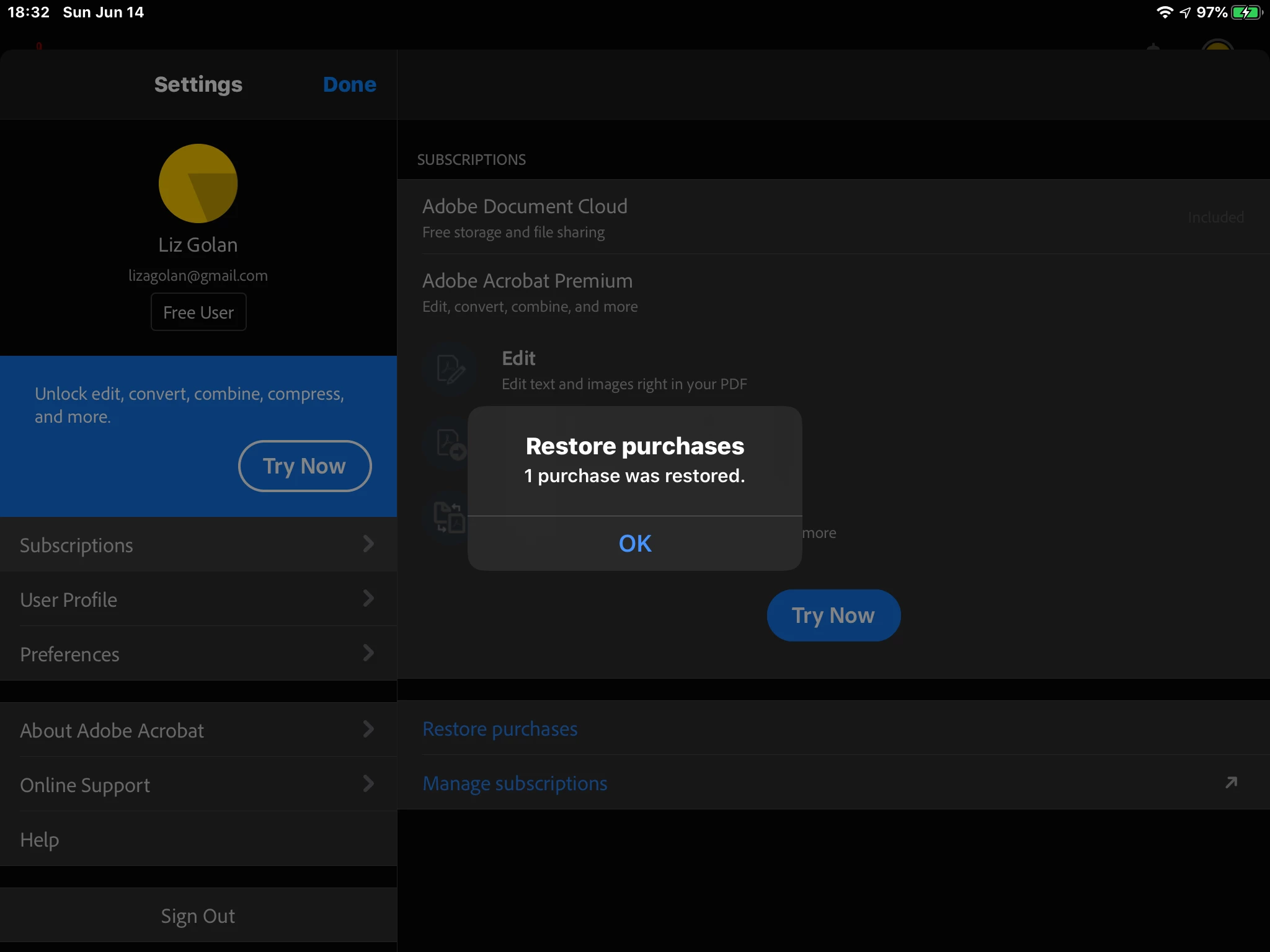Tap the location arrow status icon
Screen dimensions: 1270x952
click(x=1185, y=12)
